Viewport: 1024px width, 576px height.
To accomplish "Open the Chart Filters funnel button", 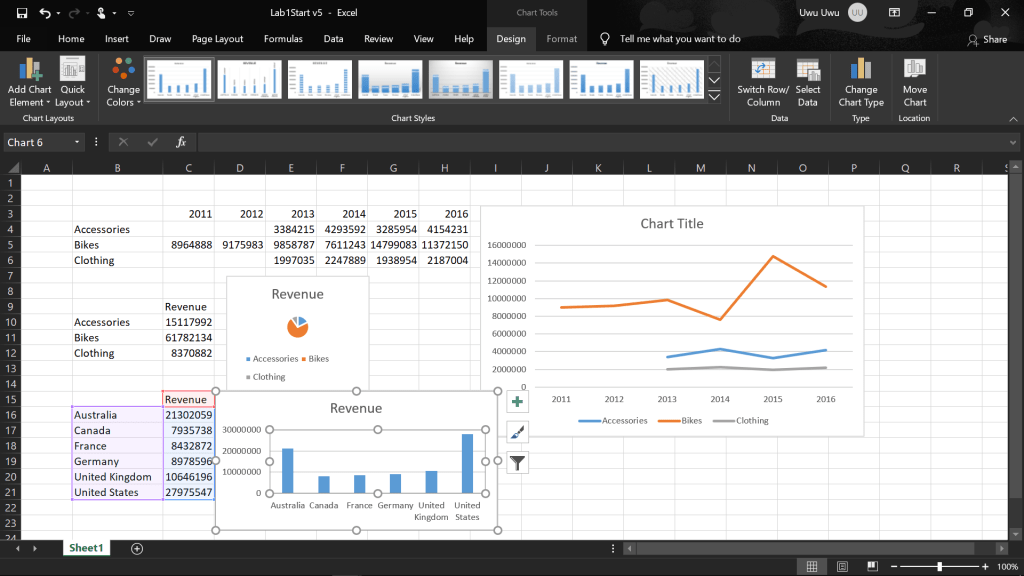I will tap(517, 462).
